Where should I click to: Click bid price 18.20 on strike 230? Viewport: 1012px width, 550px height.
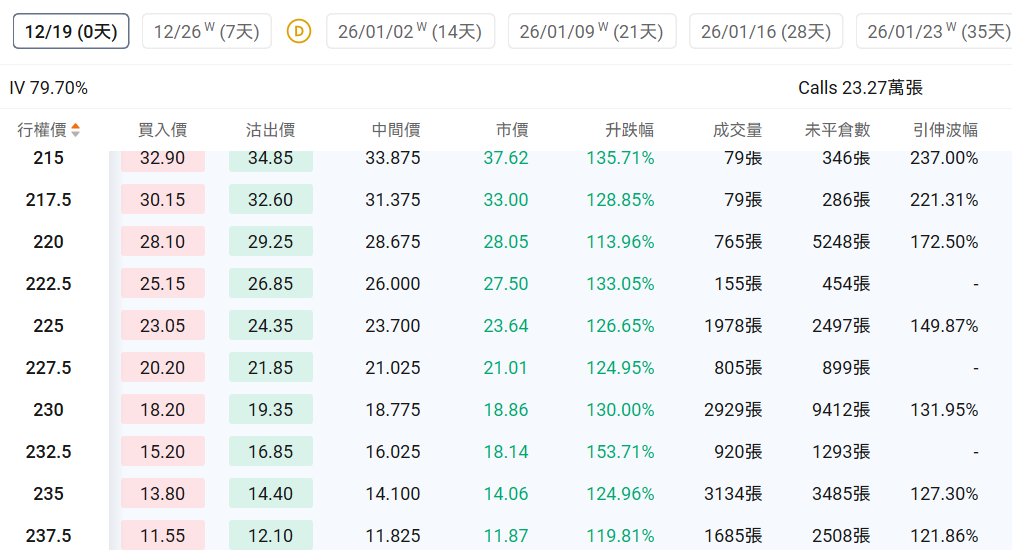pos(162,410)
